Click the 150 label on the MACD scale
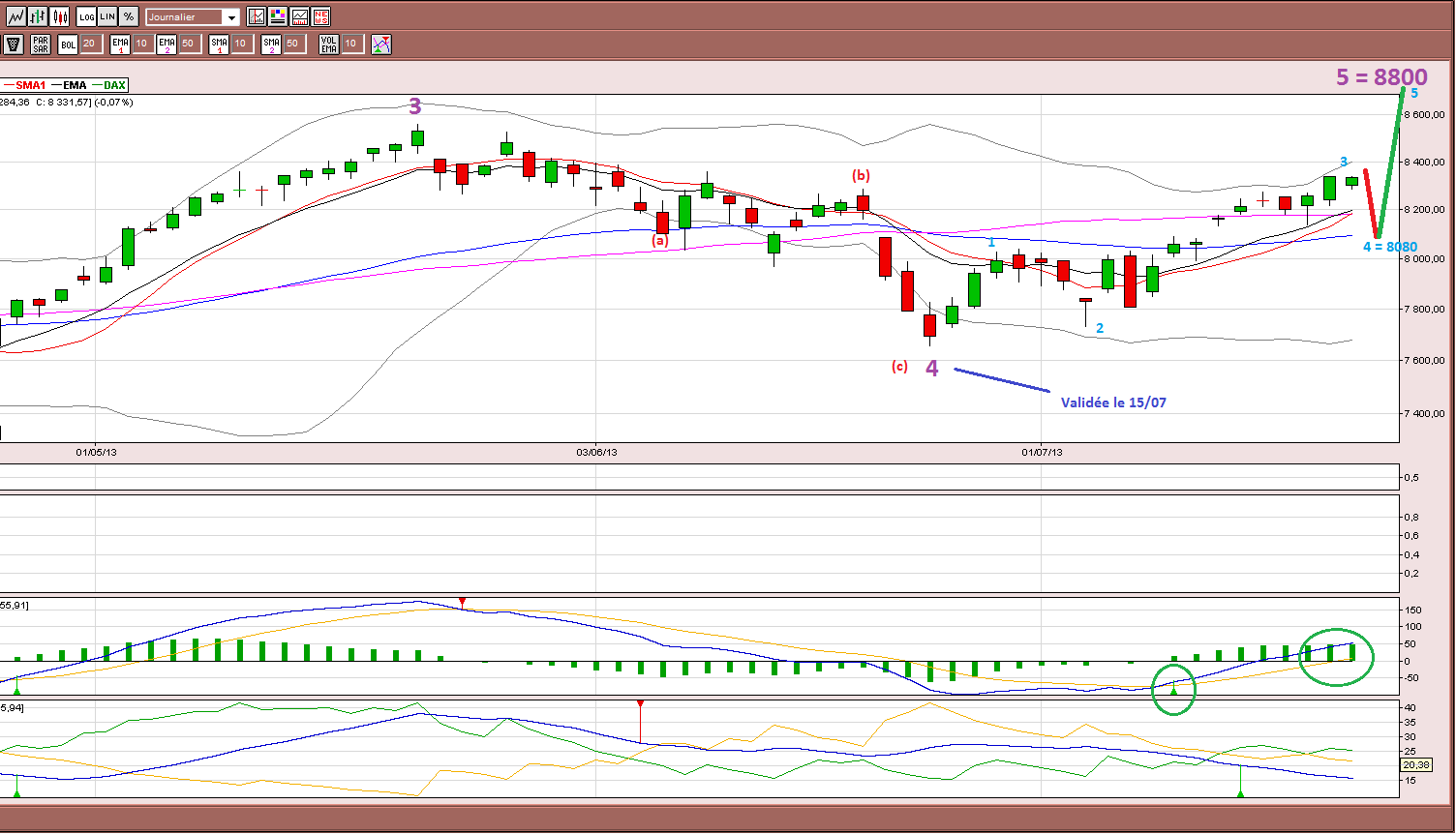The height and width of the screenshot is (834, 1456). (x=1411, y=611)
